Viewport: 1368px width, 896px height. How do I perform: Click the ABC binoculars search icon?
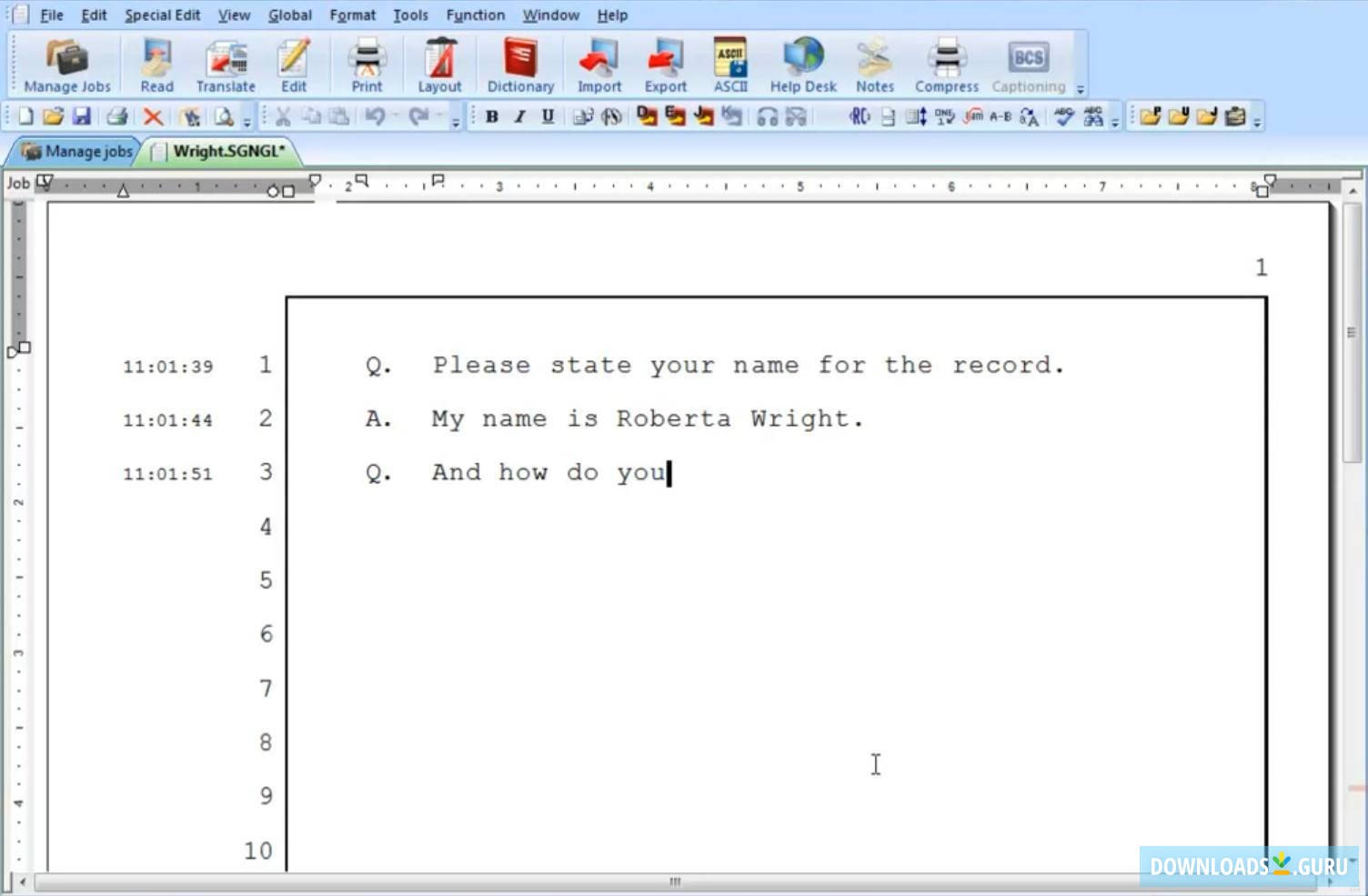pos(1092,116)
